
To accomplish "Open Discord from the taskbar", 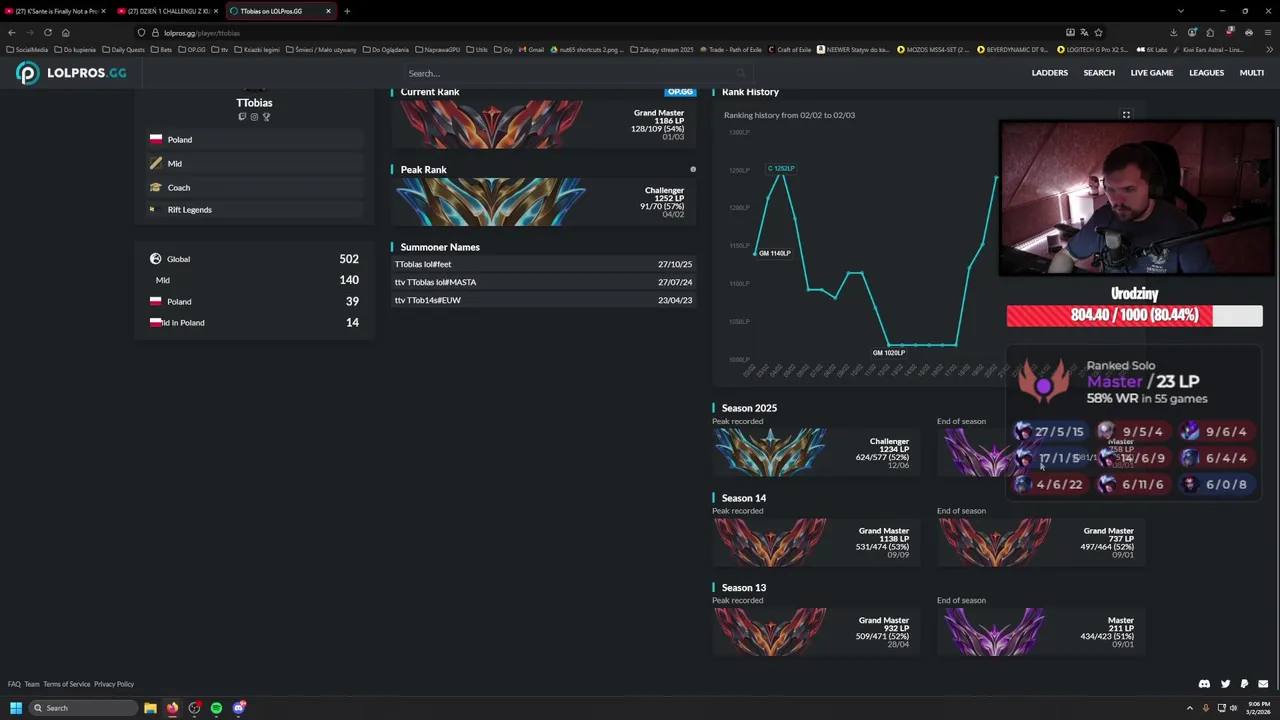I will (238, 708).
